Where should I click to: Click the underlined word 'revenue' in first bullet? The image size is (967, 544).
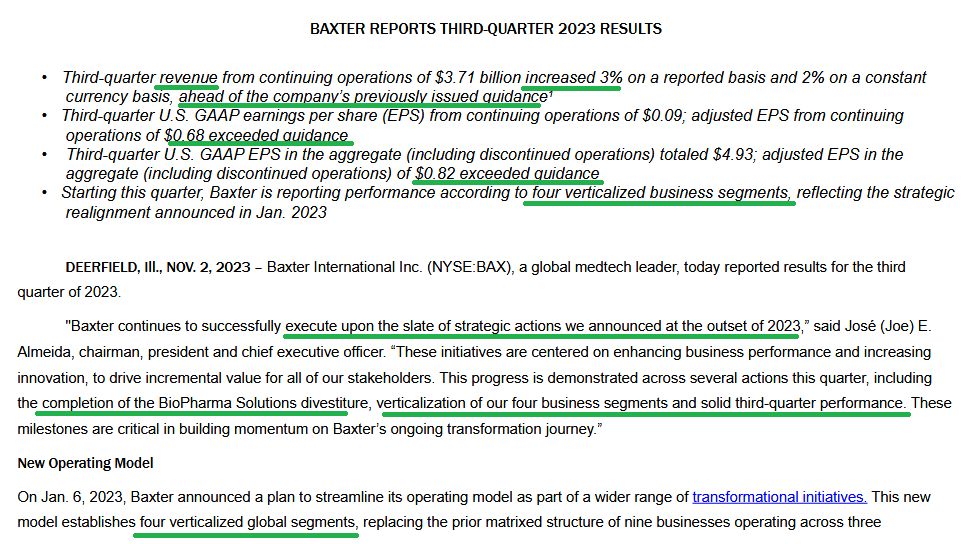click(x=189, y=78)
